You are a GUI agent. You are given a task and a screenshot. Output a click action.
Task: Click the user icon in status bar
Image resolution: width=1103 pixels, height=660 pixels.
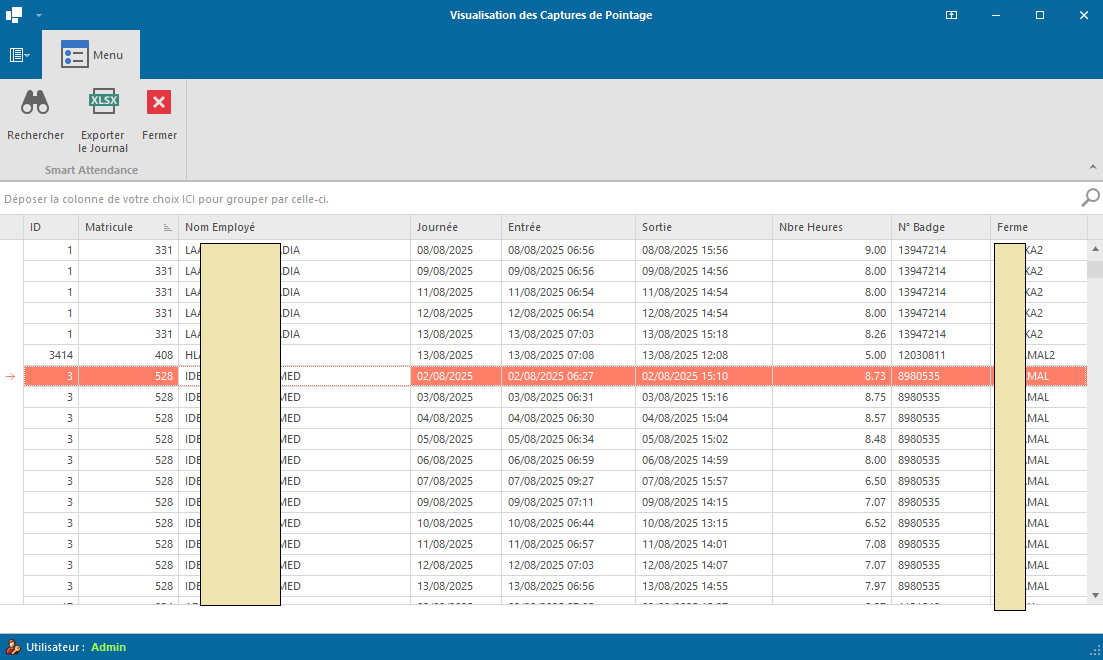13,647
